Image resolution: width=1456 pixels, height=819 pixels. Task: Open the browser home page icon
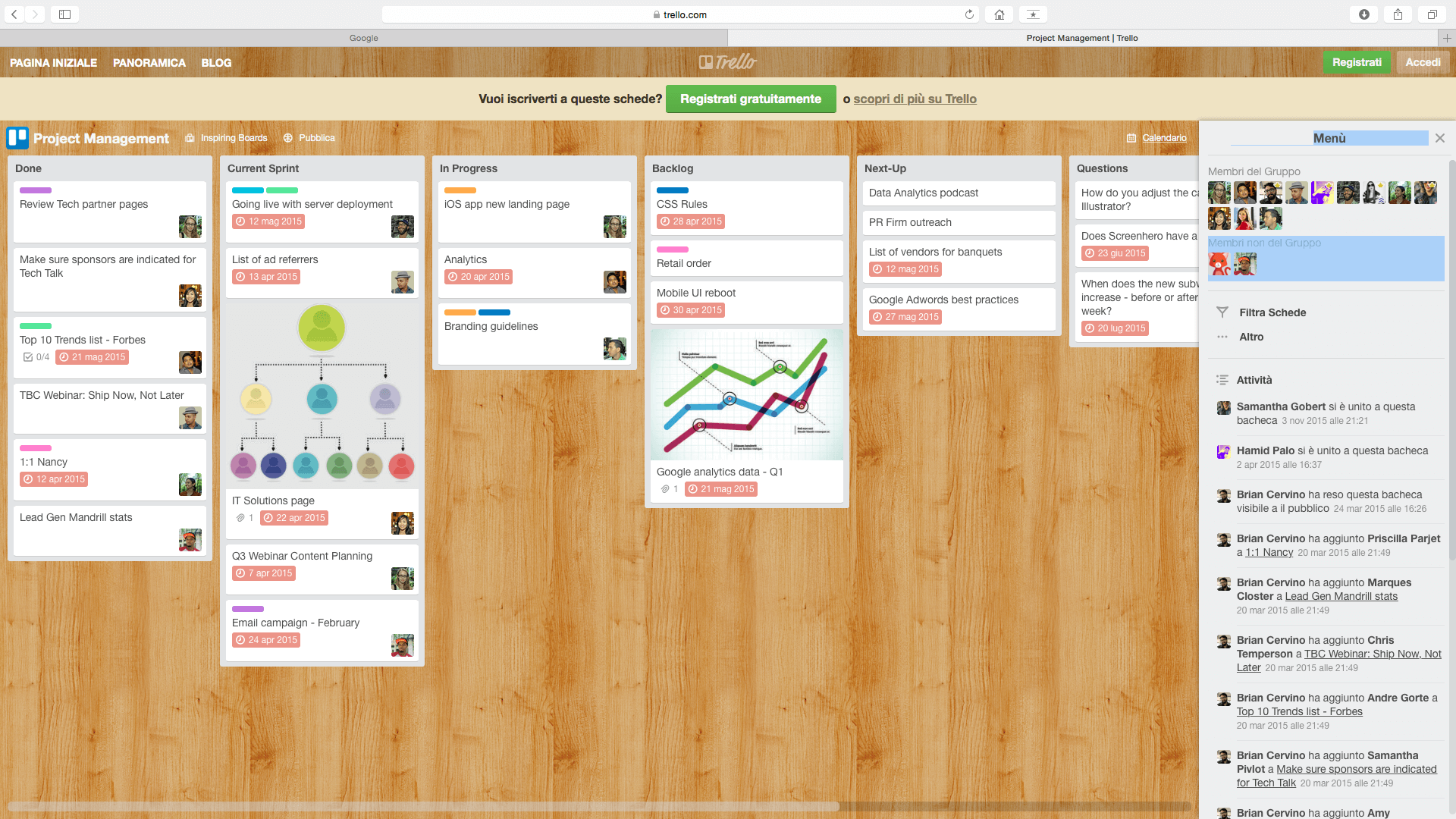pos(999,14)
